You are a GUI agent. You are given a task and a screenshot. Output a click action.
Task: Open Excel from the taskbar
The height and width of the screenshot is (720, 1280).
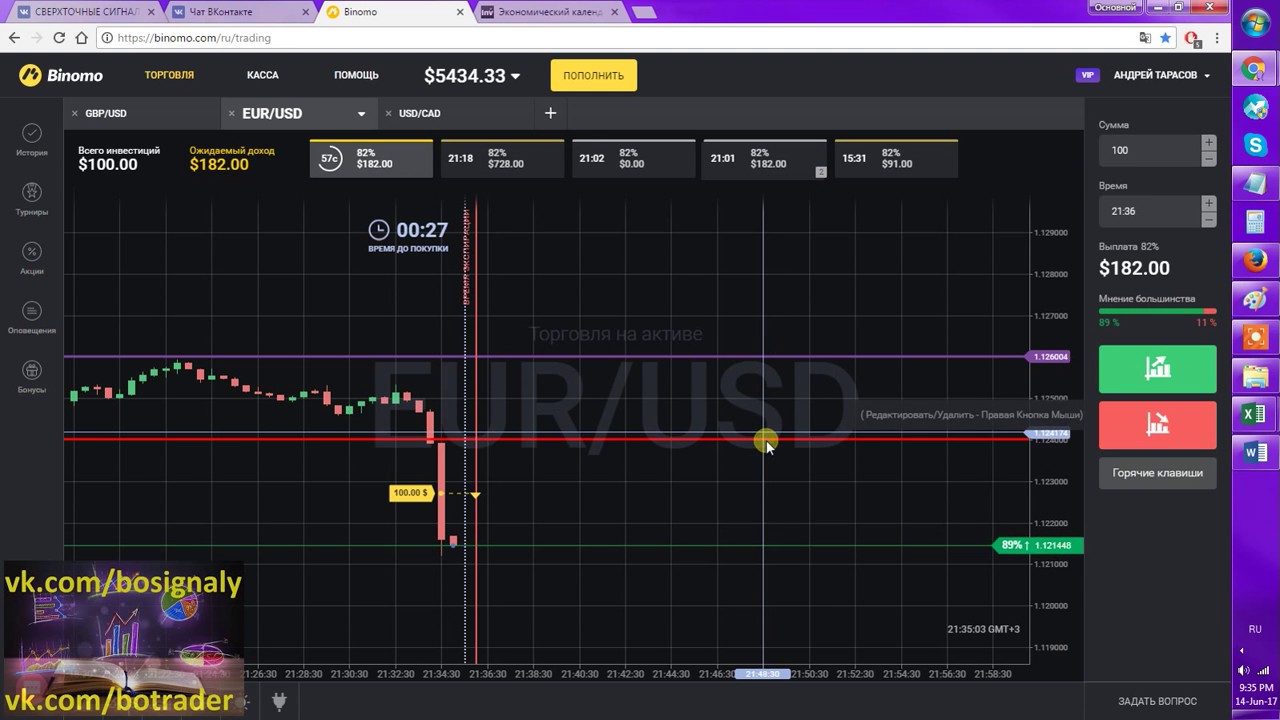[1255, 414]
